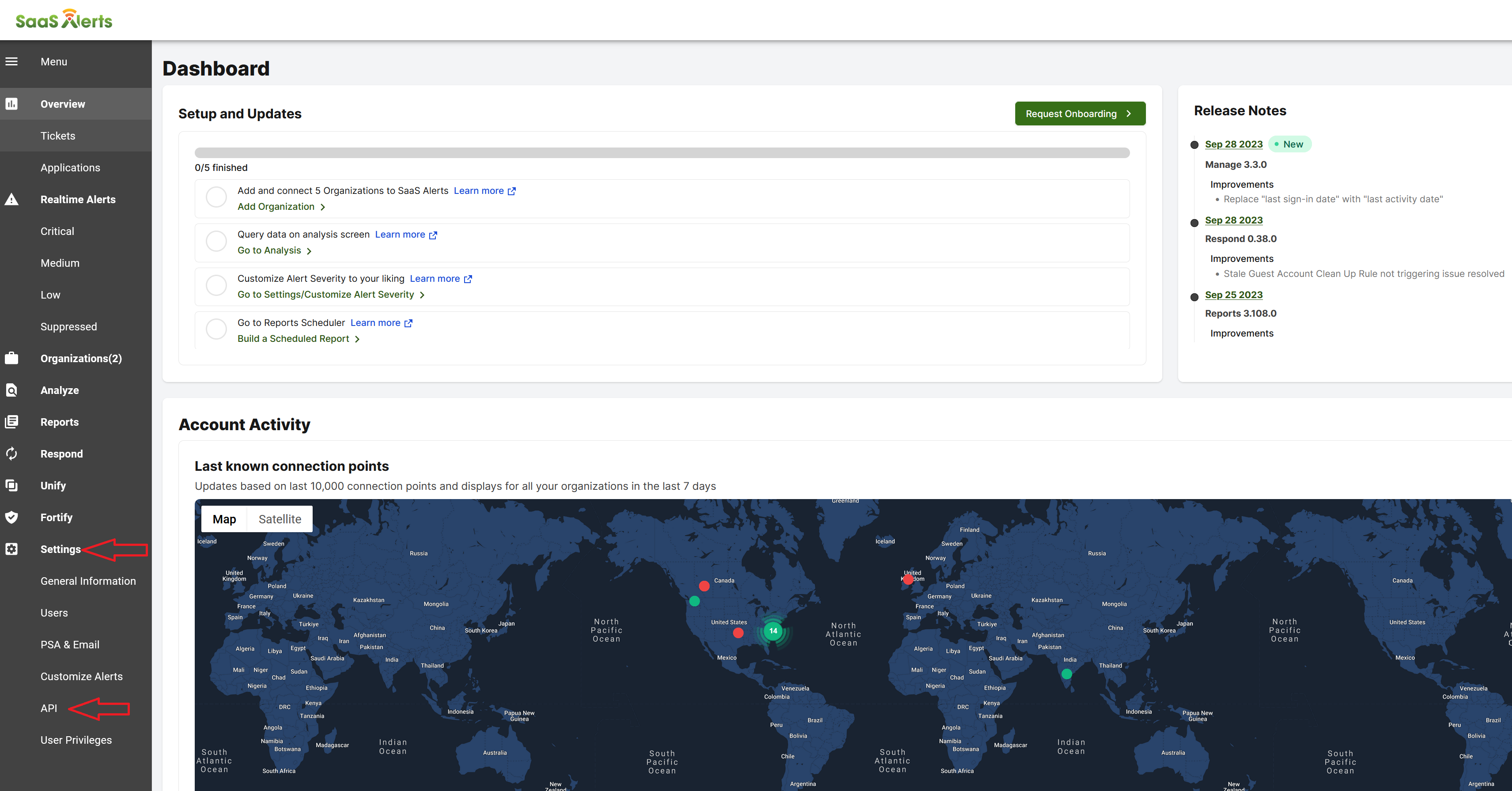This screenshot has height=791, width=1512.
Task: Open the Suppressed alerts menu item
Action: [76, 326]
